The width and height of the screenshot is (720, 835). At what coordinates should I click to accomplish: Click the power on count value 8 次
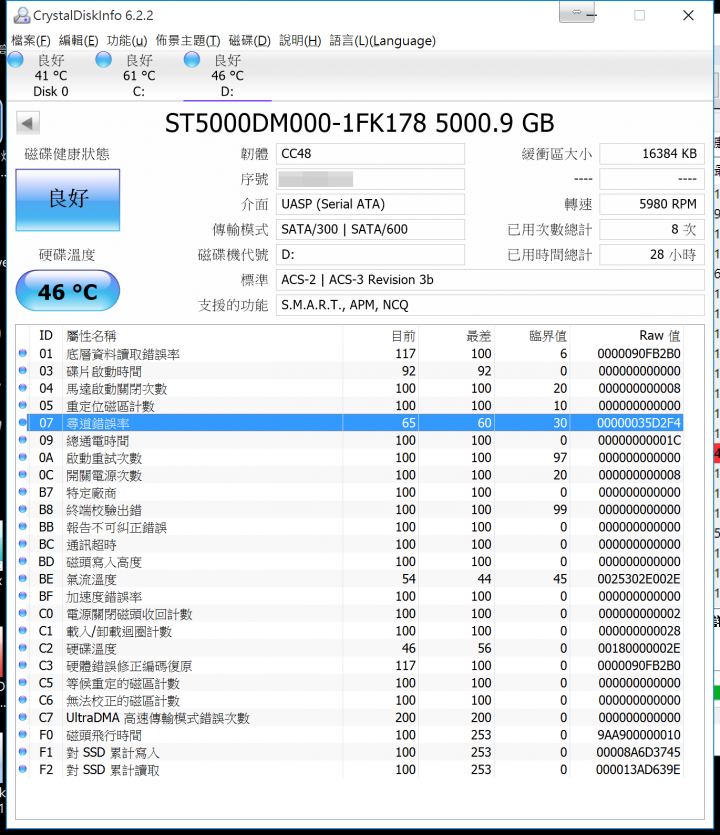pos(652,230)
